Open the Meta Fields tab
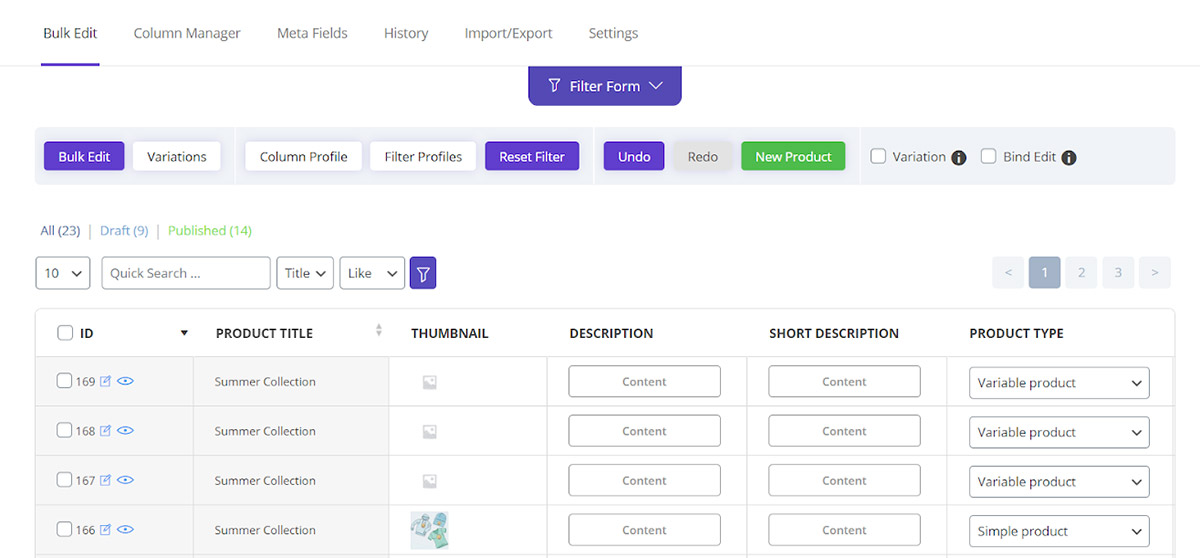This screenshot has height=558, width=1200. tap(312, 33)
